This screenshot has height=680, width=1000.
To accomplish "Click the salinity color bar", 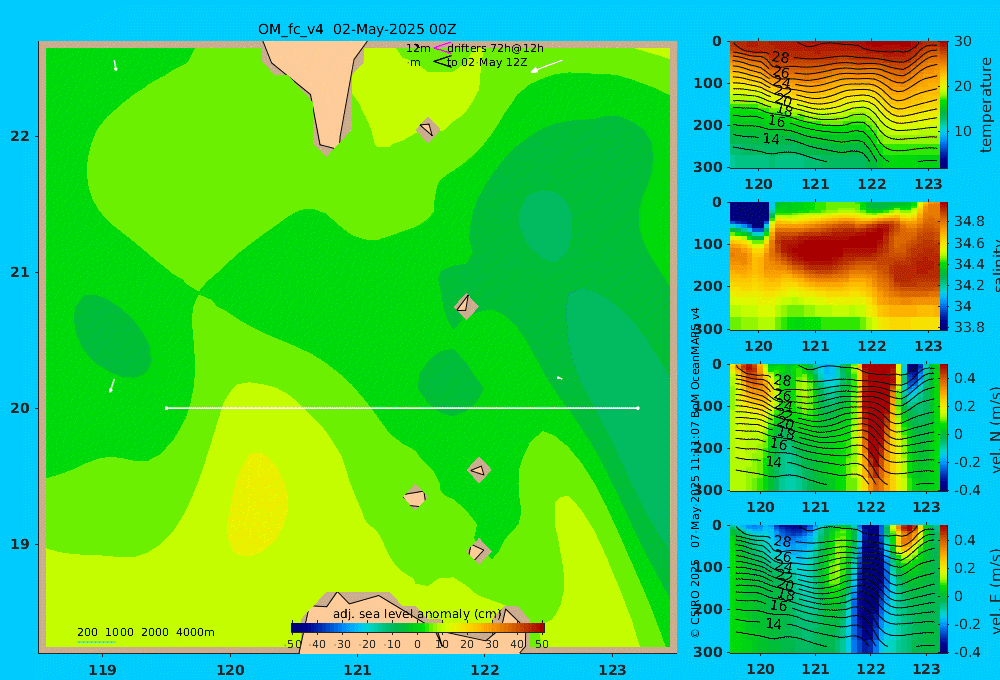I will (943, 266).
